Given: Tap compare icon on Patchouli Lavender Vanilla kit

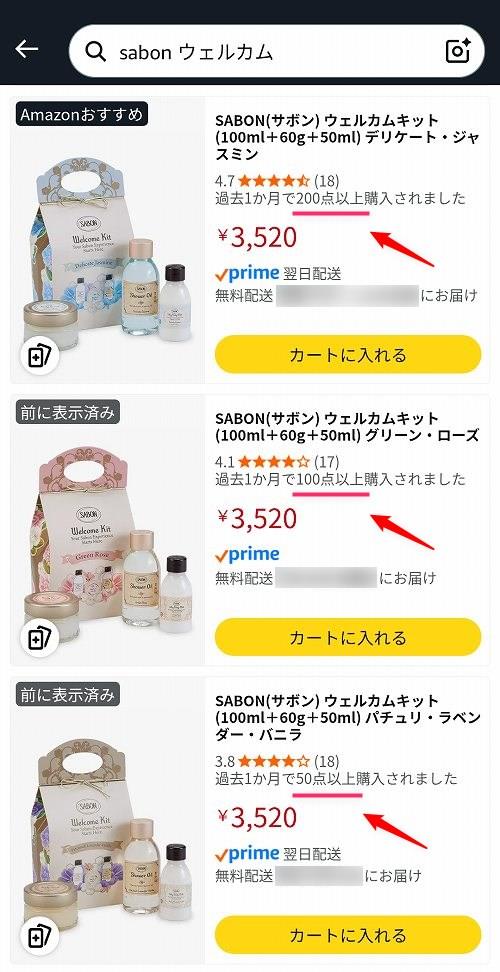Looking at the screenshot, I should point(40,936).
